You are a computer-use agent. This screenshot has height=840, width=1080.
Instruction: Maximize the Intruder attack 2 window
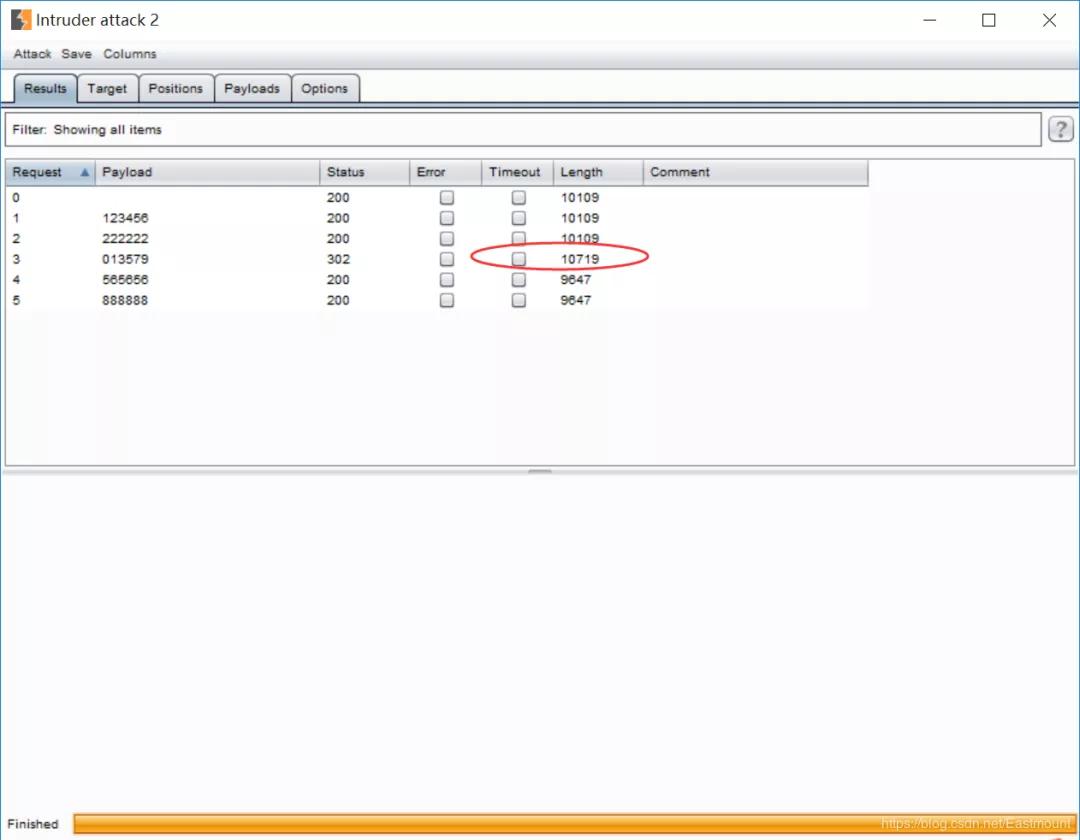coord(988,20)
